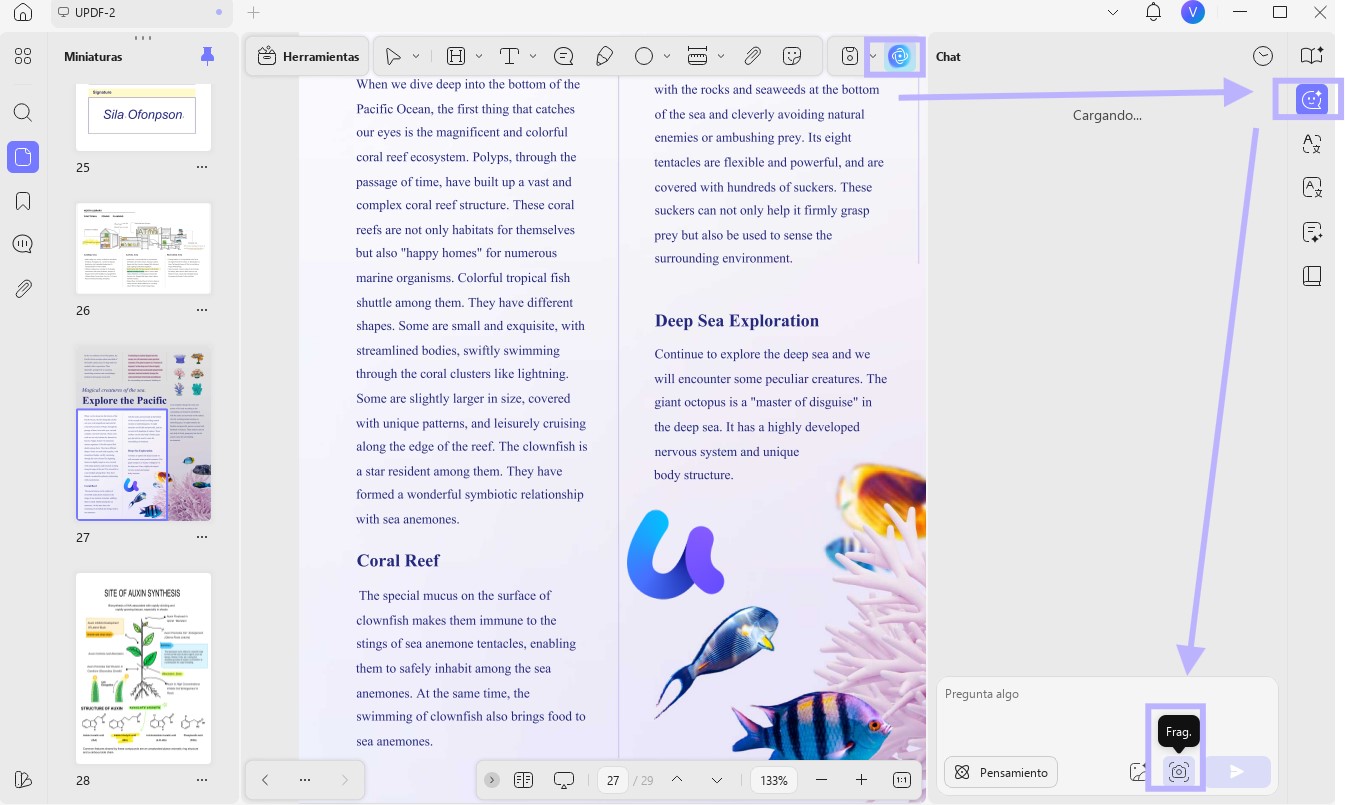Viewport: 1345px width, 805px height.
Task: Open the search panel in left sidebar
Action: pyautogui.click(x=23, y=112)
